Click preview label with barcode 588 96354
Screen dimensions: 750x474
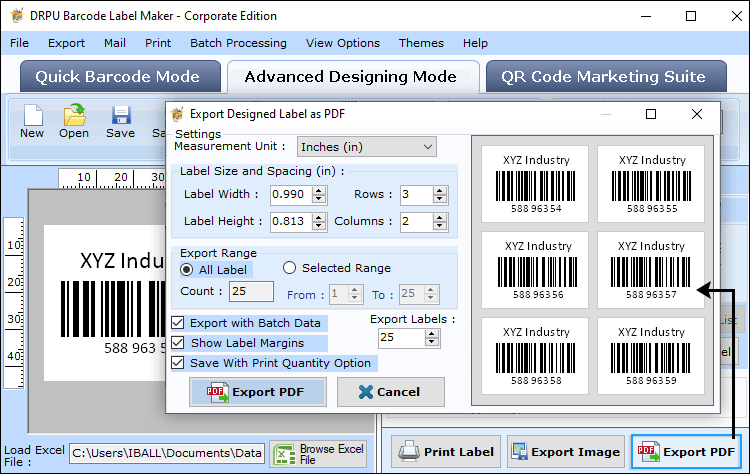(535, 184)
